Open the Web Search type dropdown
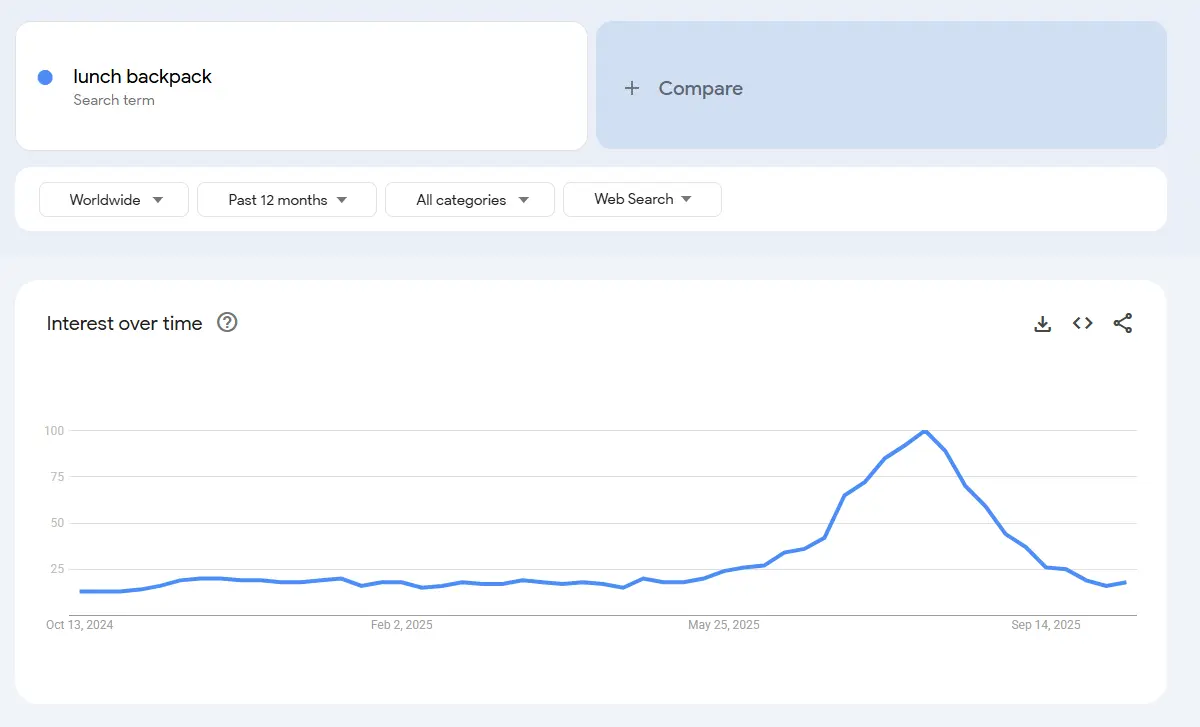The width and height of the screenshot is (1200, 727). coord(642,199)
